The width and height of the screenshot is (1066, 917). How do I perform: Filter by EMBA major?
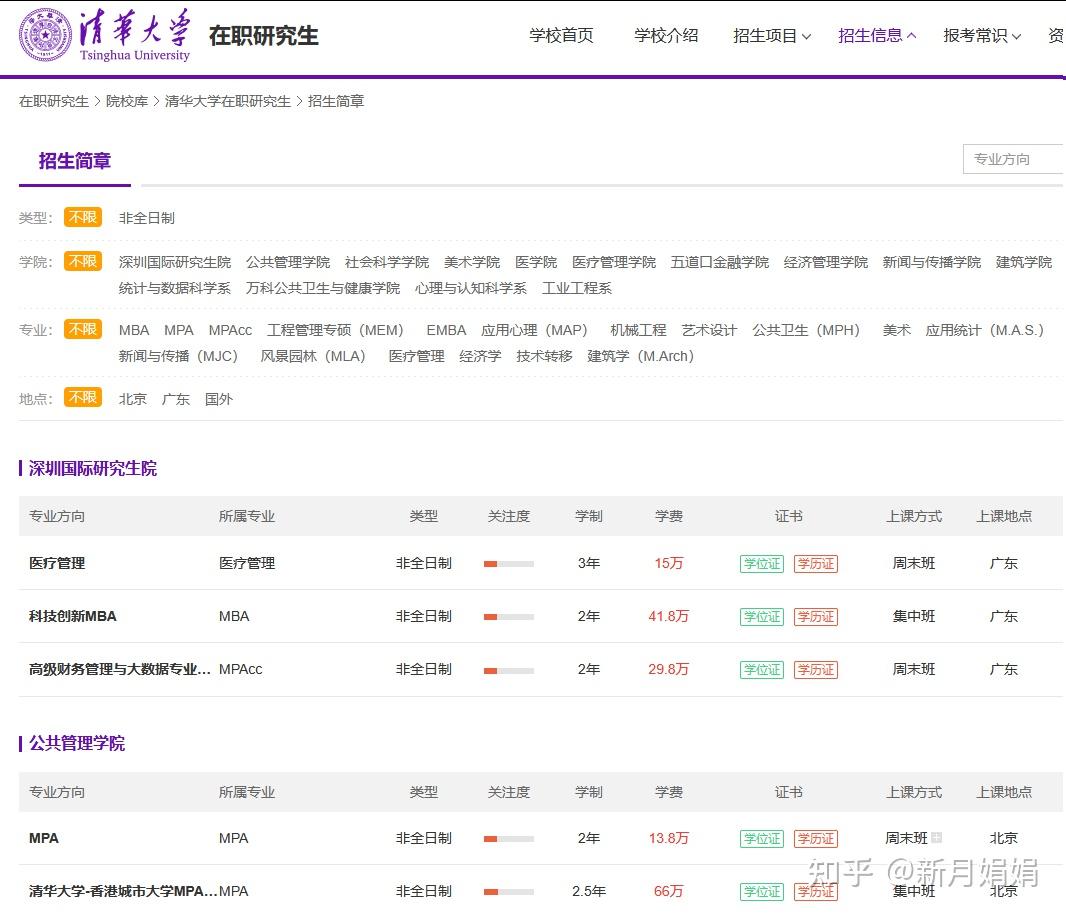click(447, 330)
